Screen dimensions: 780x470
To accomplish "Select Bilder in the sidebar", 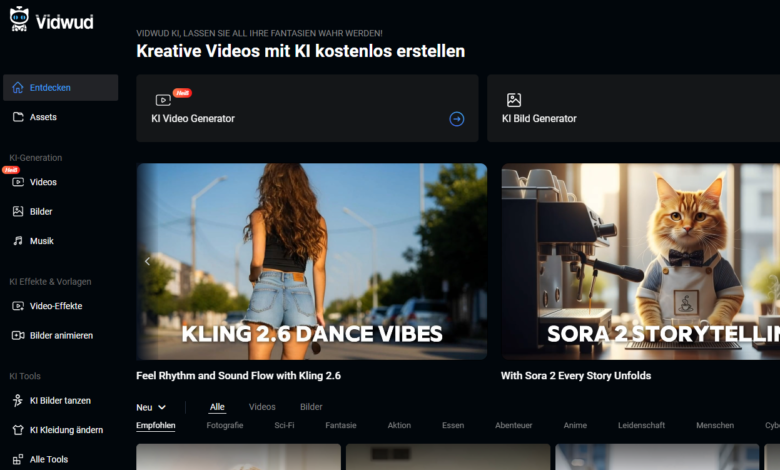I will 41,211.
